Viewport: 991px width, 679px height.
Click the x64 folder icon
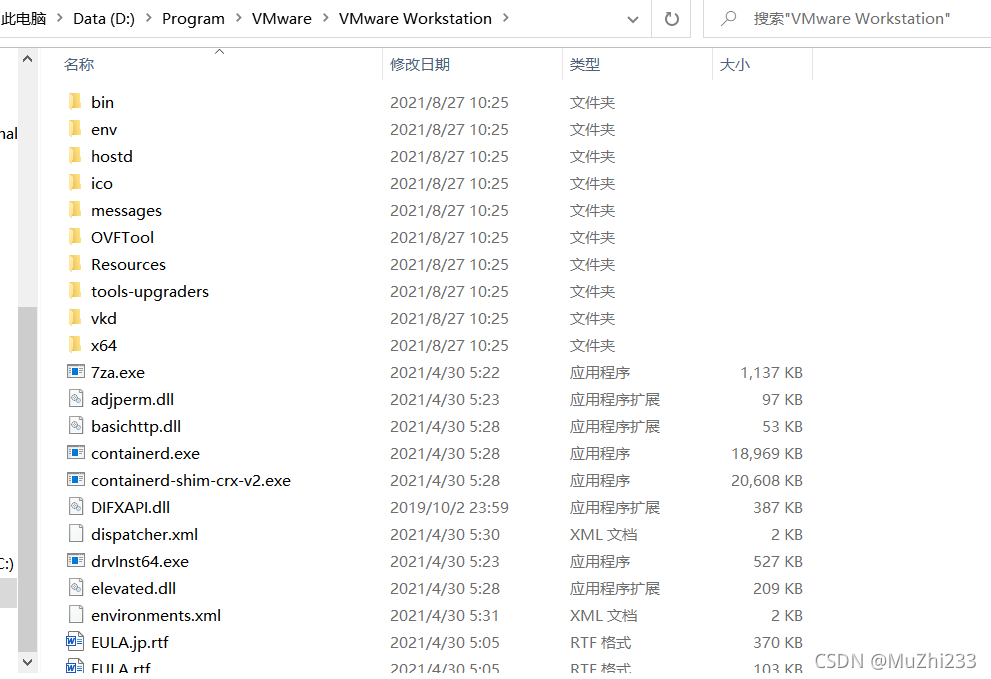[75, 345]
